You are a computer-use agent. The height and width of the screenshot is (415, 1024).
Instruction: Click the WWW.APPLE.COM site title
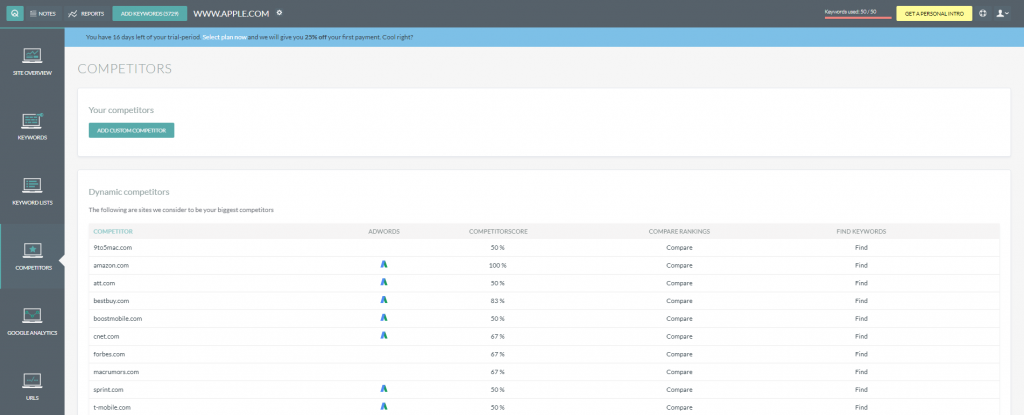(x=232, y=13)
